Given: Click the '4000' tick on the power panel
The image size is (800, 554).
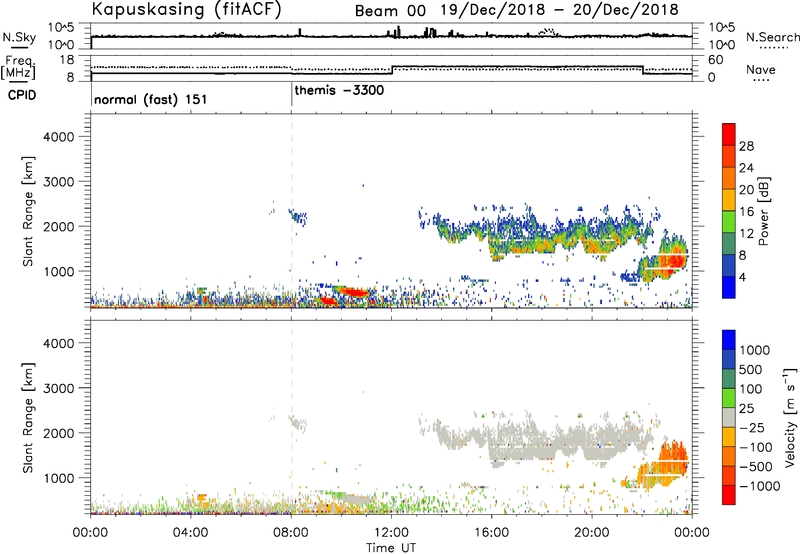Looking at the screenshot, I should 59,137.
